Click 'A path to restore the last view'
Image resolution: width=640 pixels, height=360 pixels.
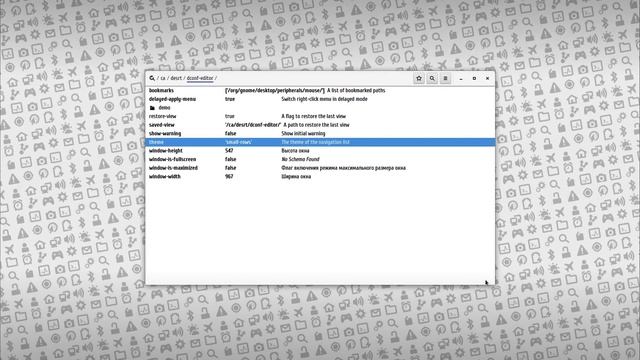316,125
